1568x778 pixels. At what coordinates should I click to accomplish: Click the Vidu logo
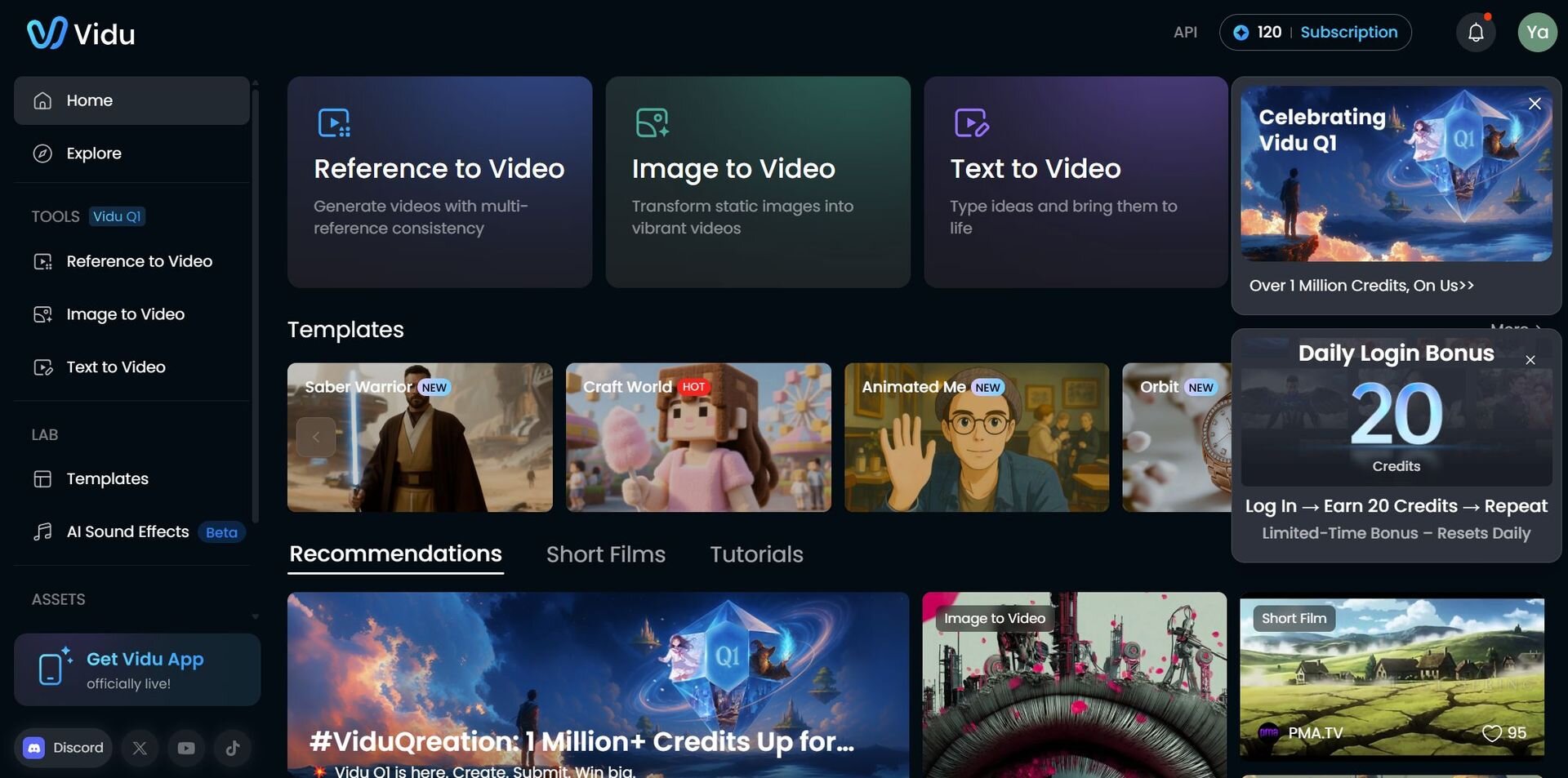coord(81,33)
